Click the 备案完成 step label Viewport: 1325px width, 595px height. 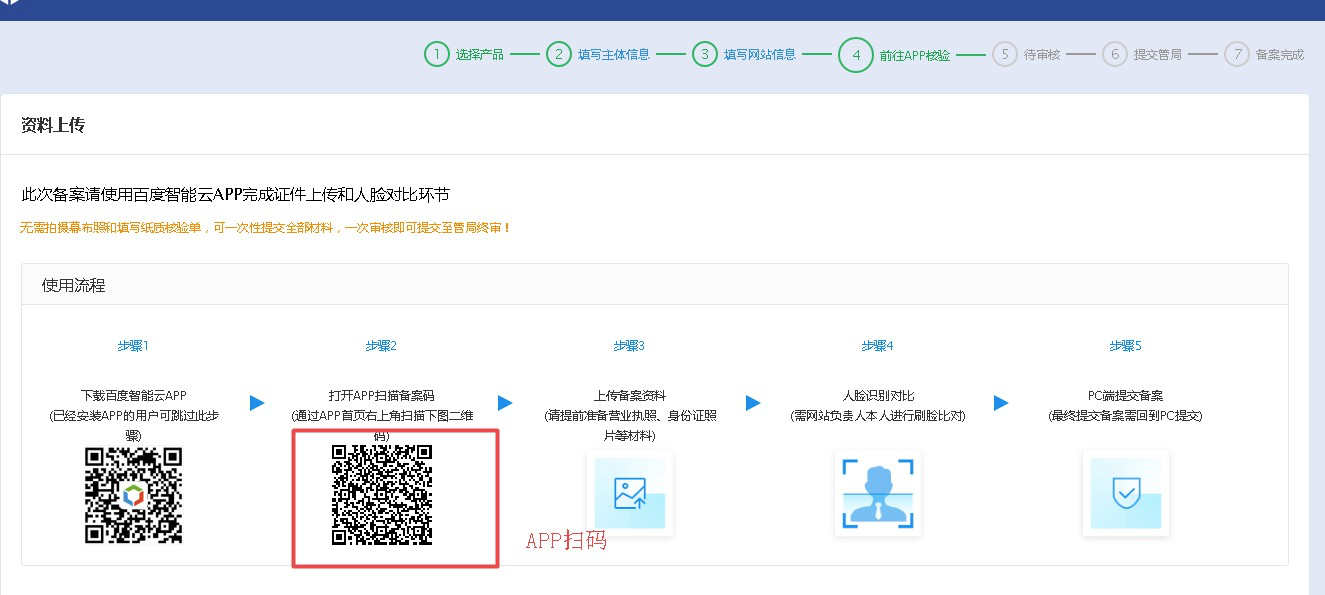(x=1280, y=55)
